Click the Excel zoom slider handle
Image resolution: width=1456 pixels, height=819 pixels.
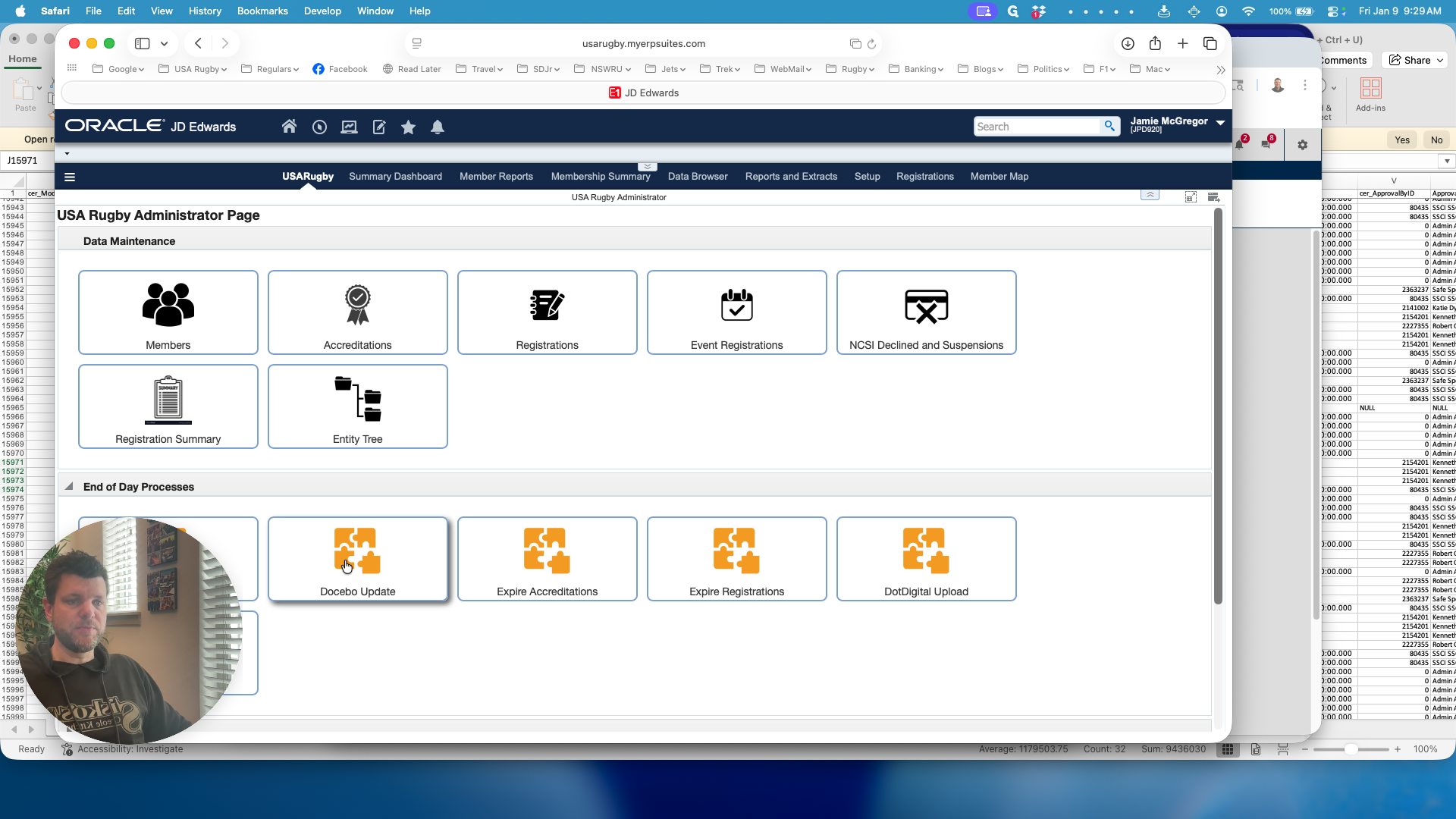click(1351, 749)
